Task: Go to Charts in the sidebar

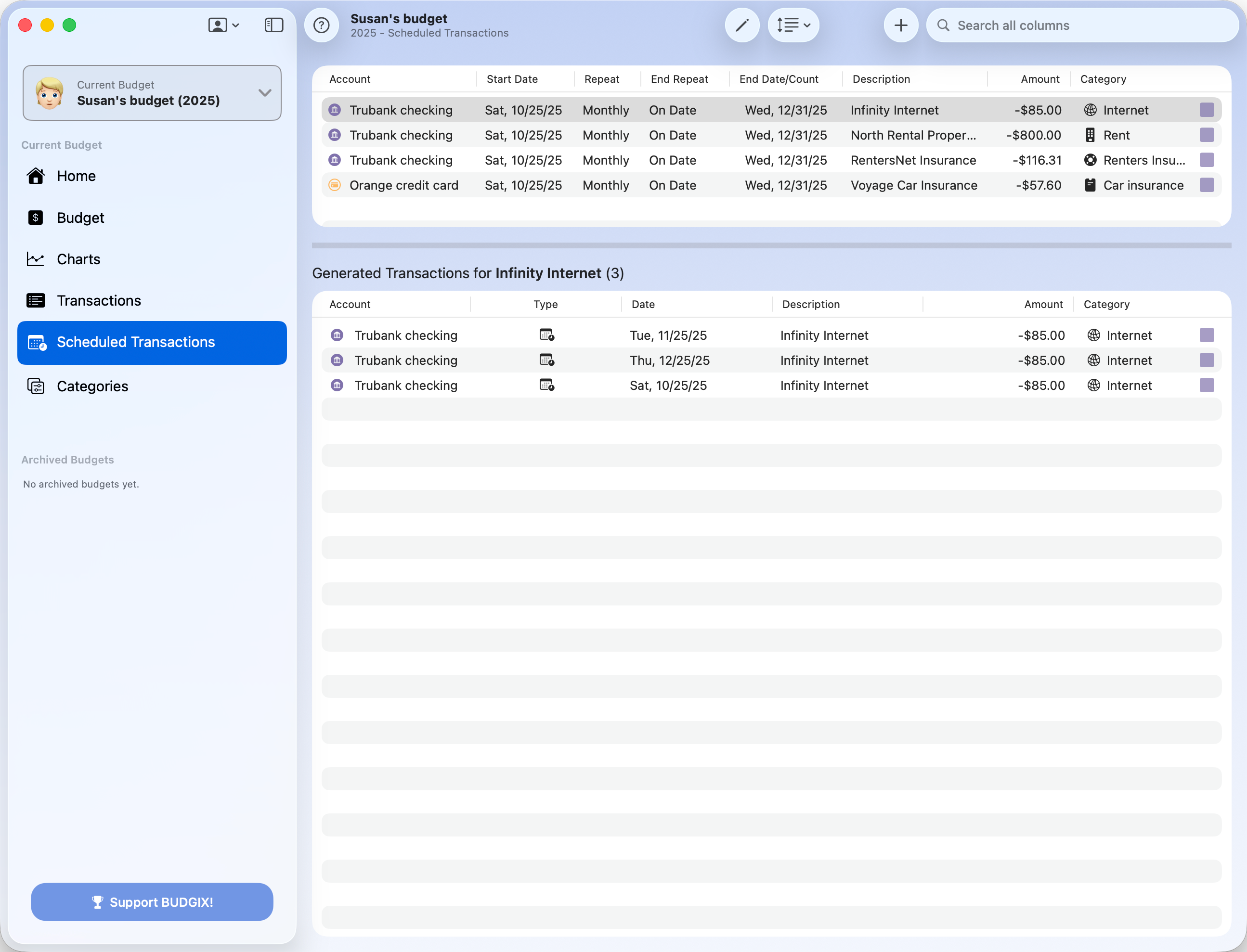Action: click(78, 259)
